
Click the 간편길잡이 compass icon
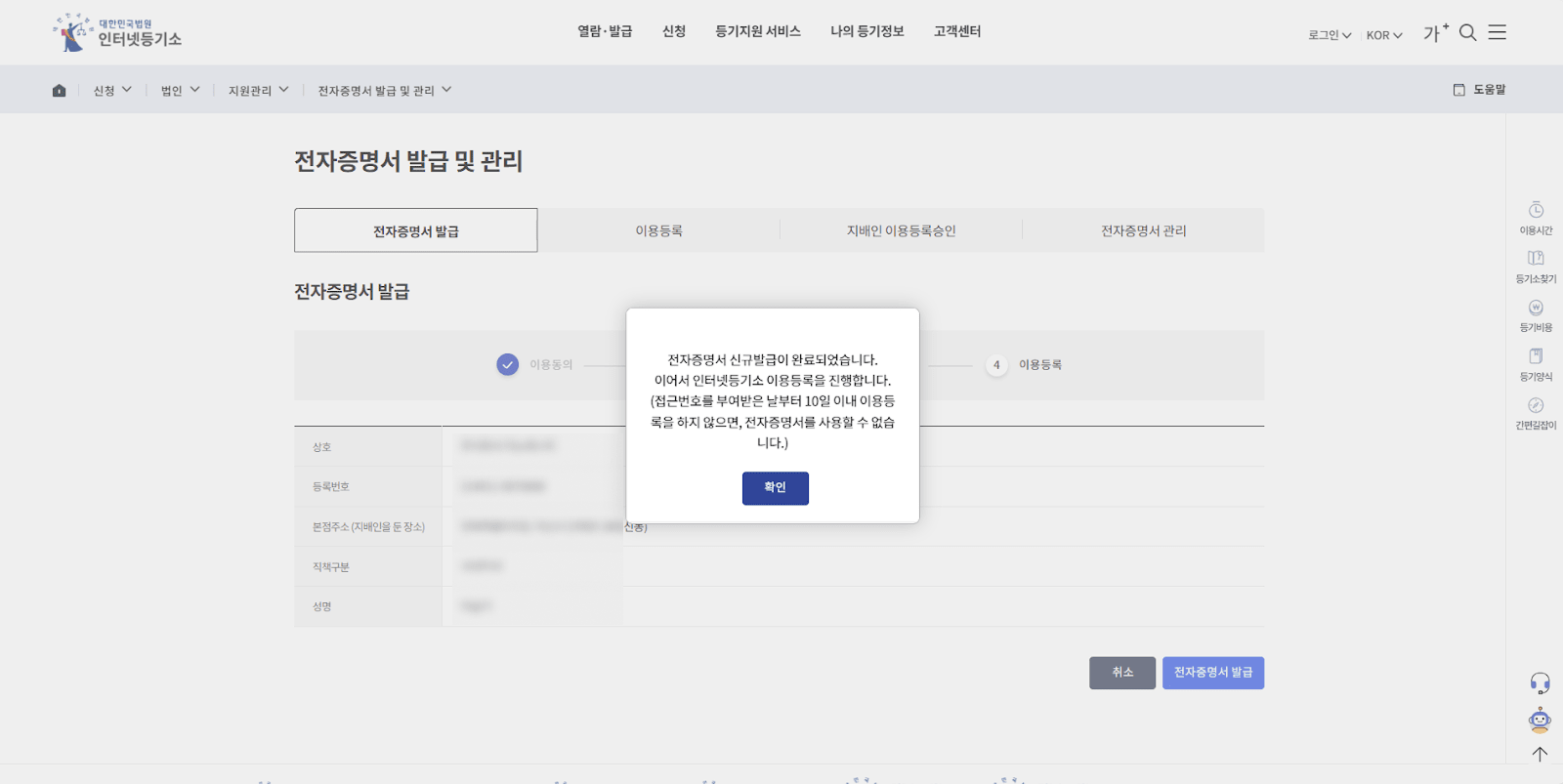coord(1536,405)
